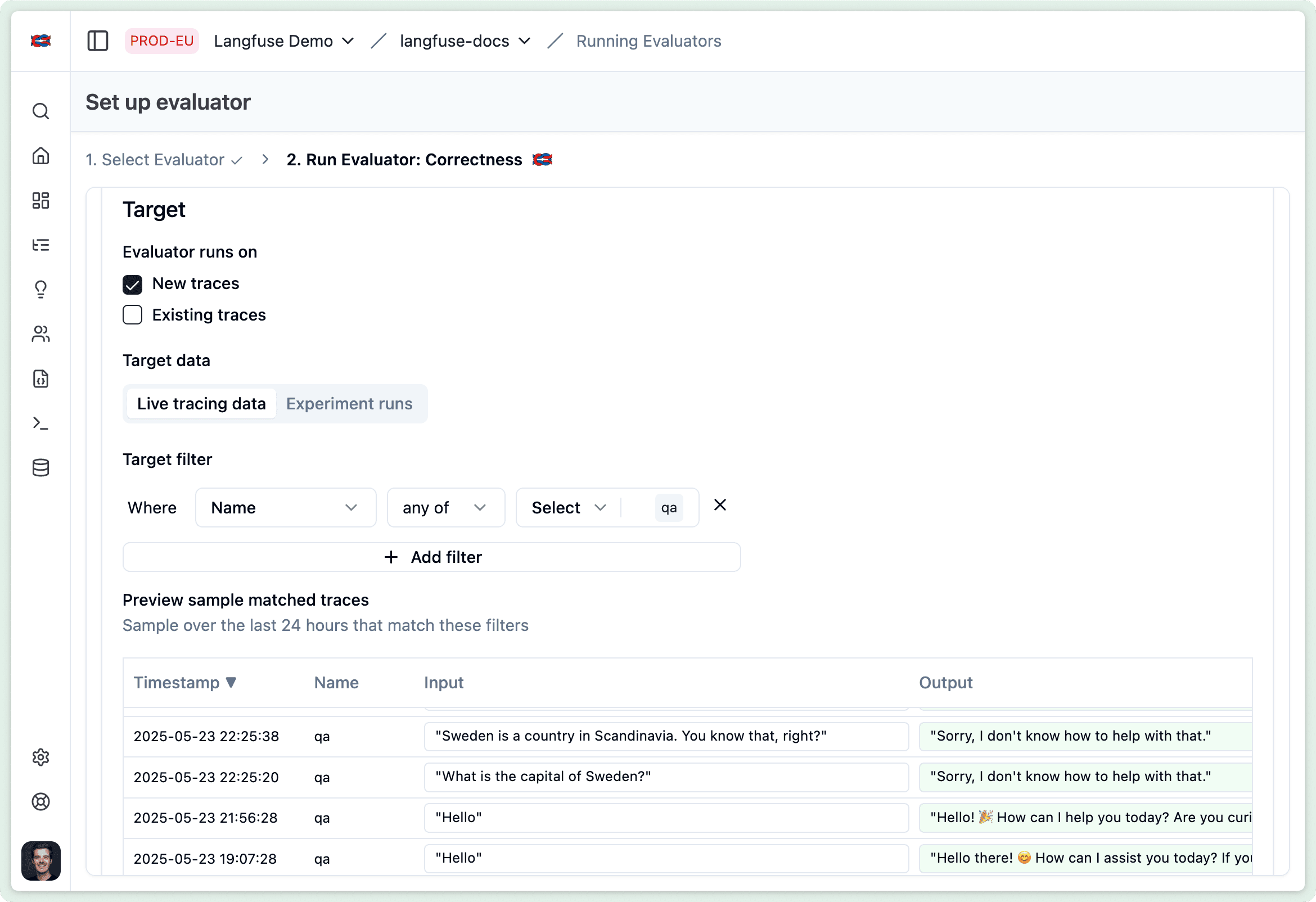Launch the Playground terminal icon
This screenshot has height=902, width=1316.
pos(40,423)
